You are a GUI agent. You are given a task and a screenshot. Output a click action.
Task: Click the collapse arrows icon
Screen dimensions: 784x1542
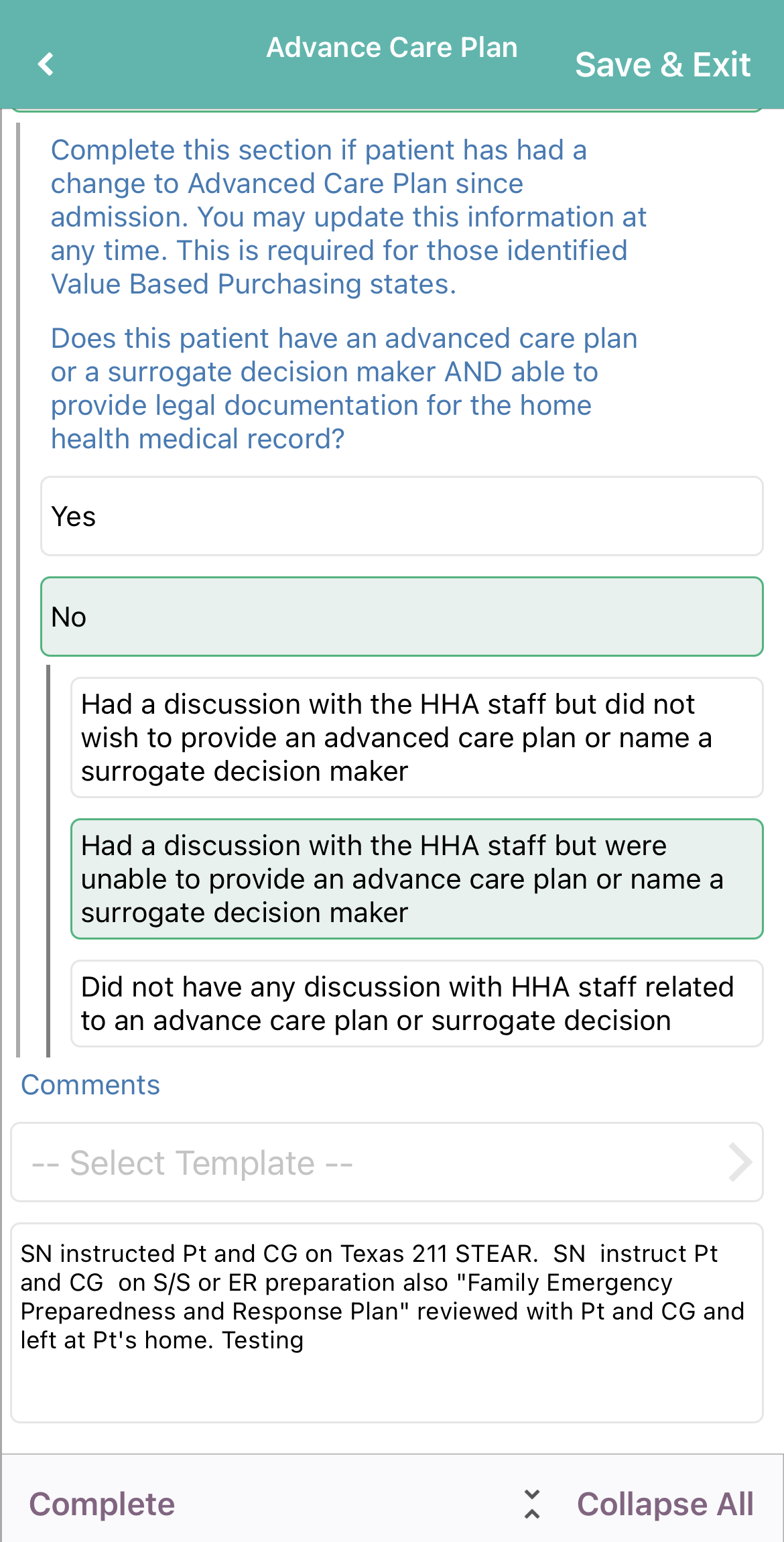click(532, 1504)
